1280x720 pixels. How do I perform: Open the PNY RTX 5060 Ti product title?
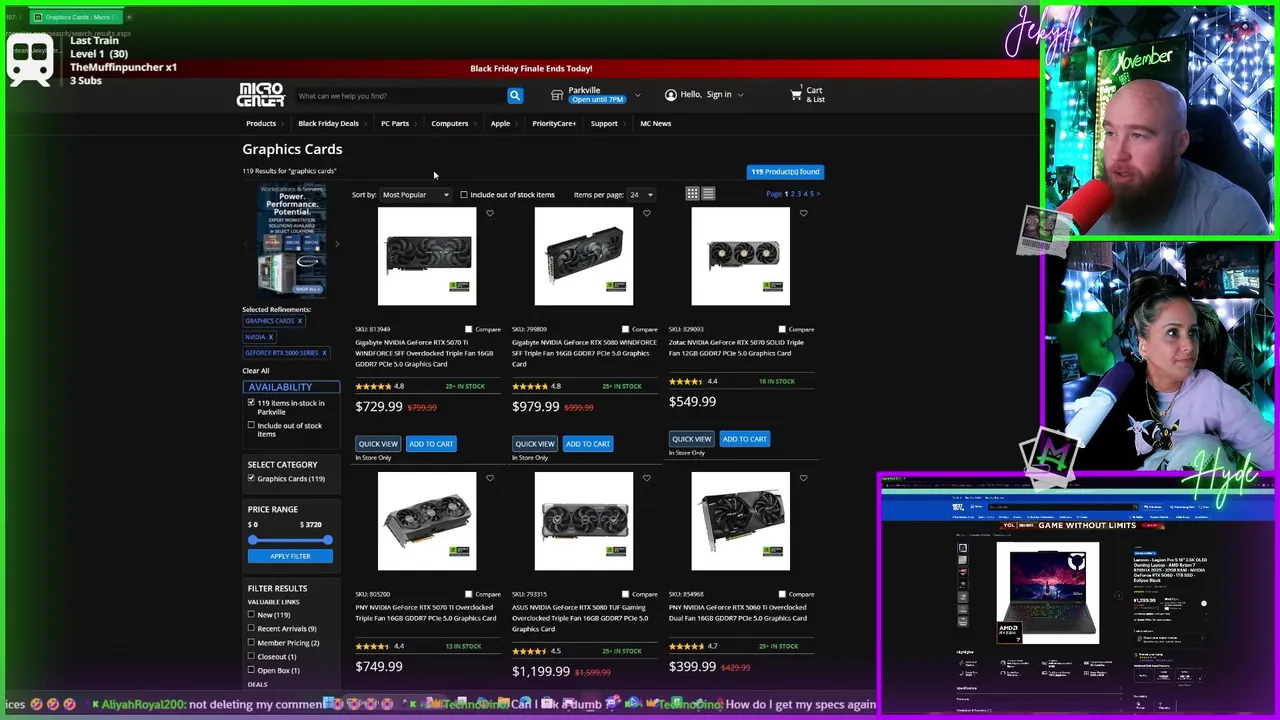pos(738,613)
